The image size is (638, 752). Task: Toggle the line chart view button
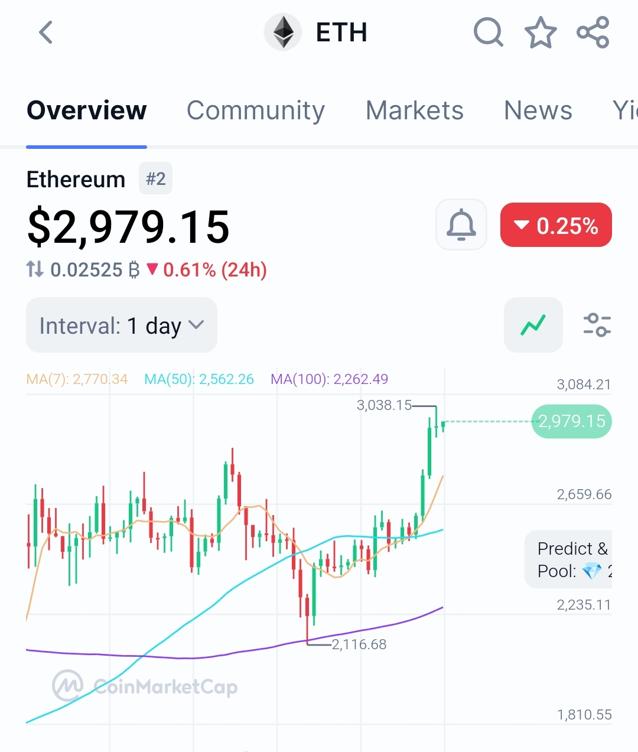pyautogui.click(x=533, y=325)
